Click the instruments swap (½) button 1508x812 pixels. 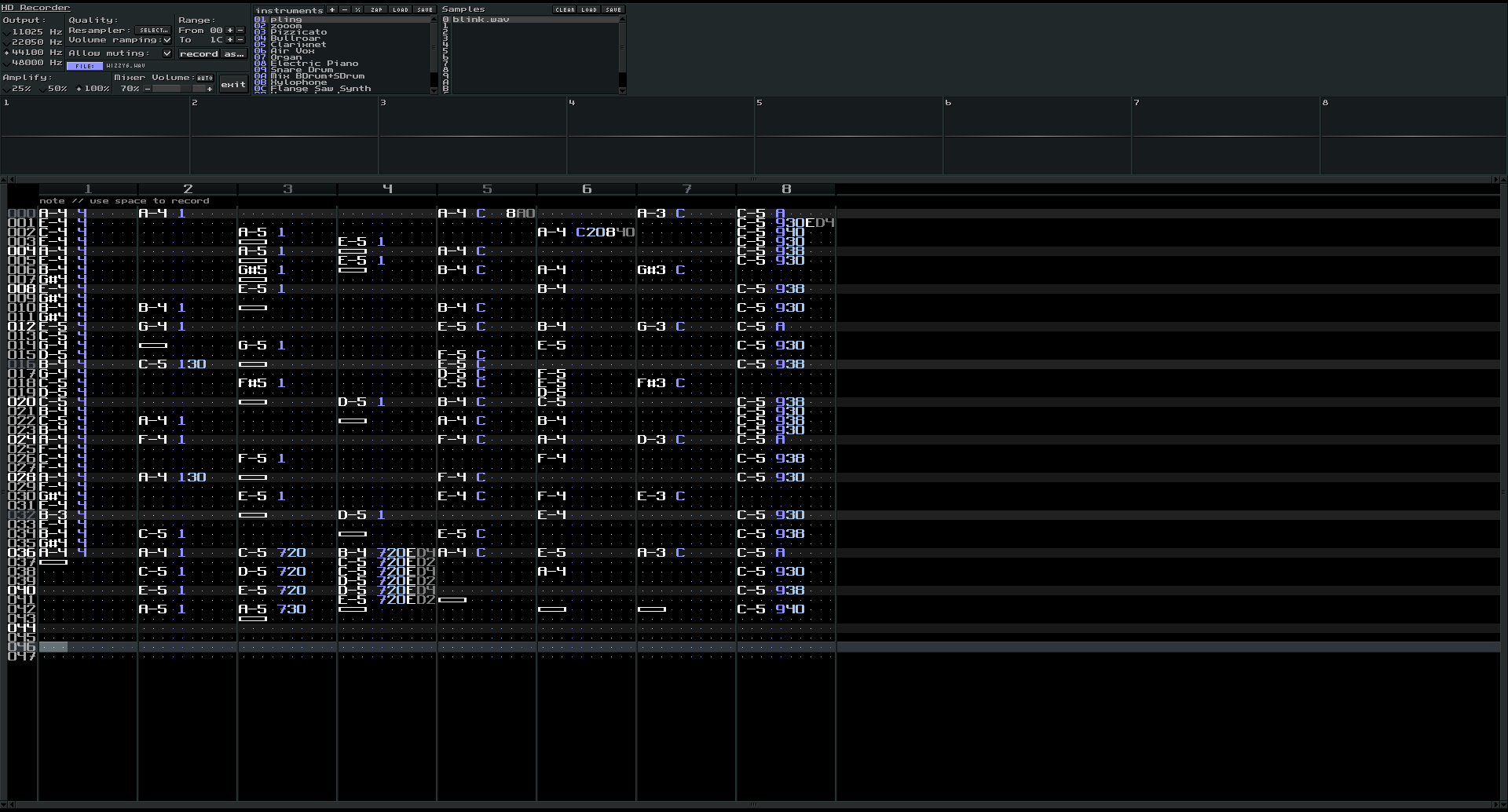357,9
